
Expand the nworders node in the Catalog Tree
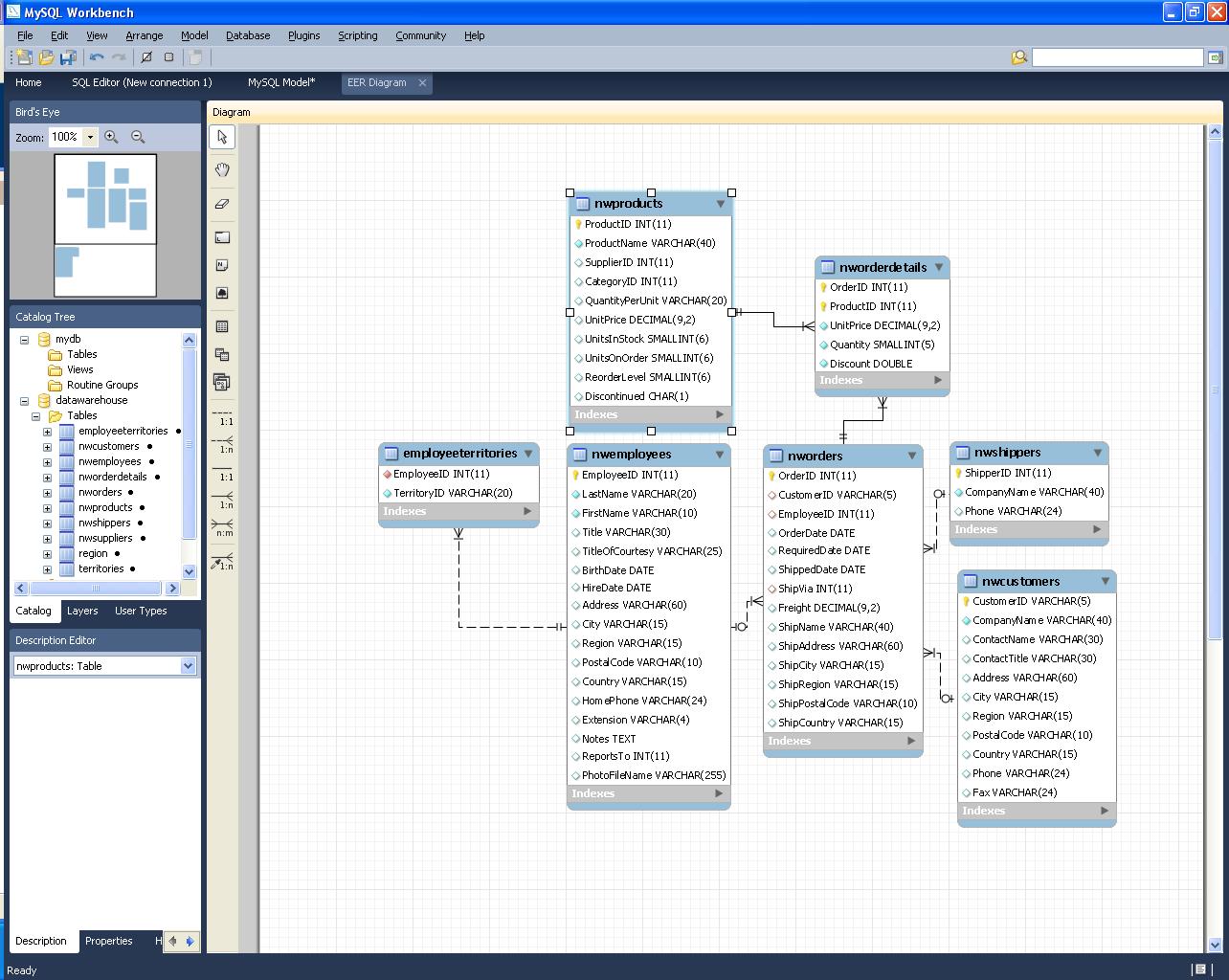47,492
